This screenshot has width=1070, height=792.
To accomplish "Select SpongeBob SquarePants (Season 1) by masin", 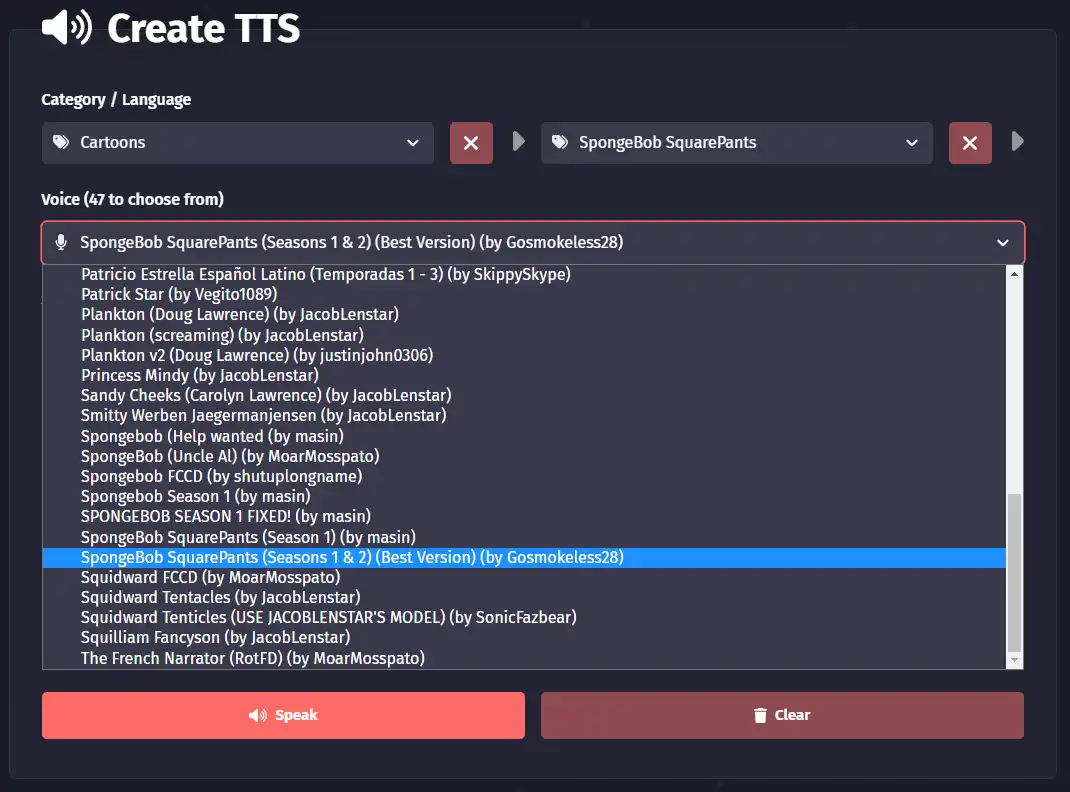I will tap(524, 537).
